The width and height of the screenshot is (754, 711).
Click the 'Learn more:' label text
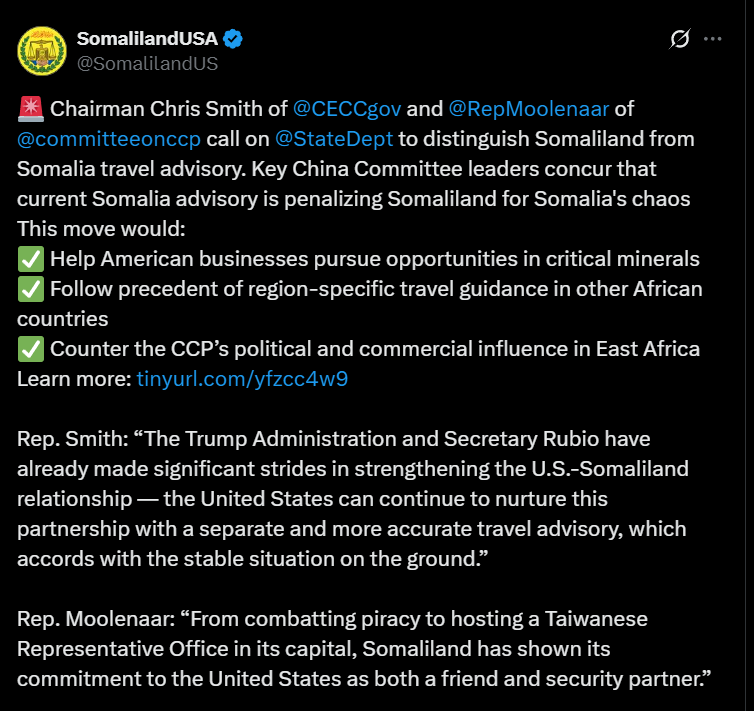tap(74, 379)
